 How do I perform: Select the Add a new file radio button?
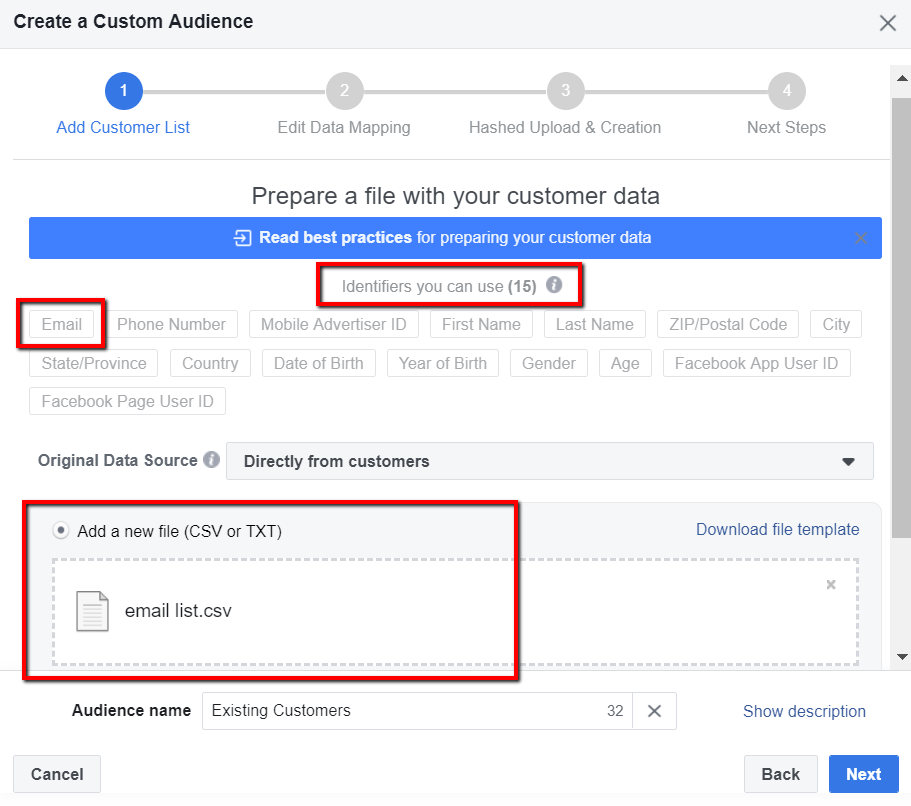pyautogui.click(x=61, y=531)
